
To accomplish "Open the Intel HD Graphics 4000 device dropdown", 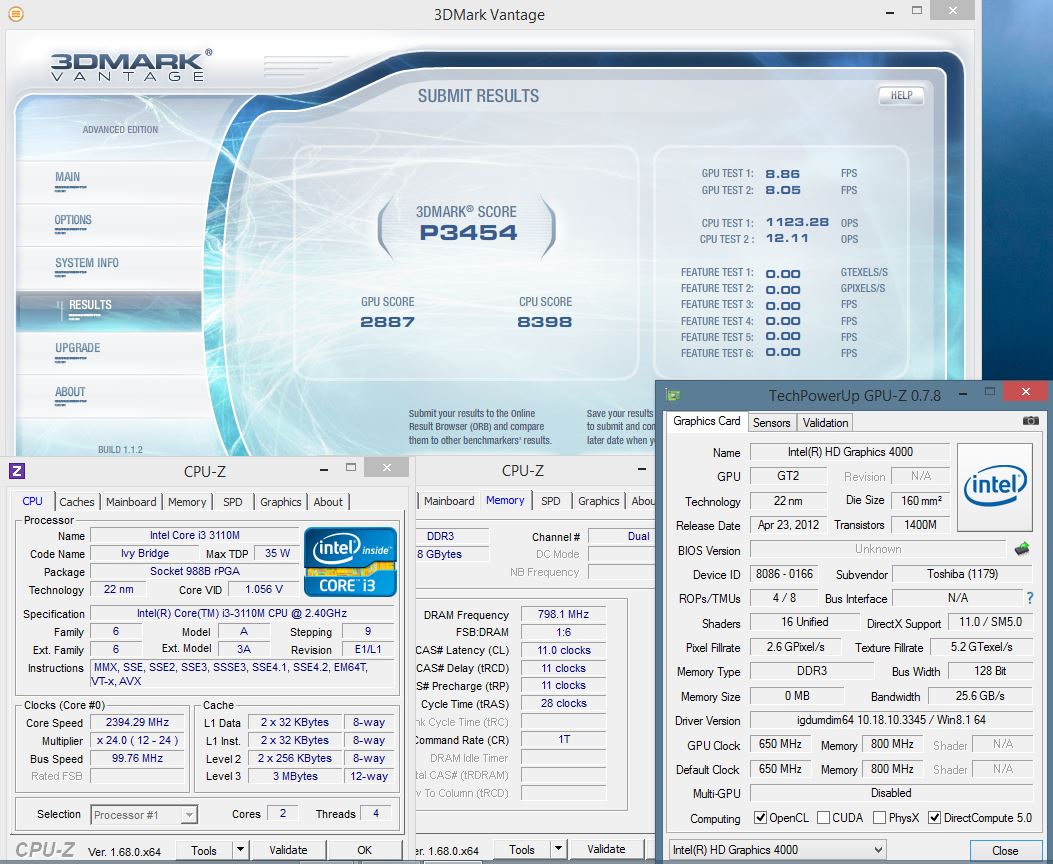I will [777, 850].
